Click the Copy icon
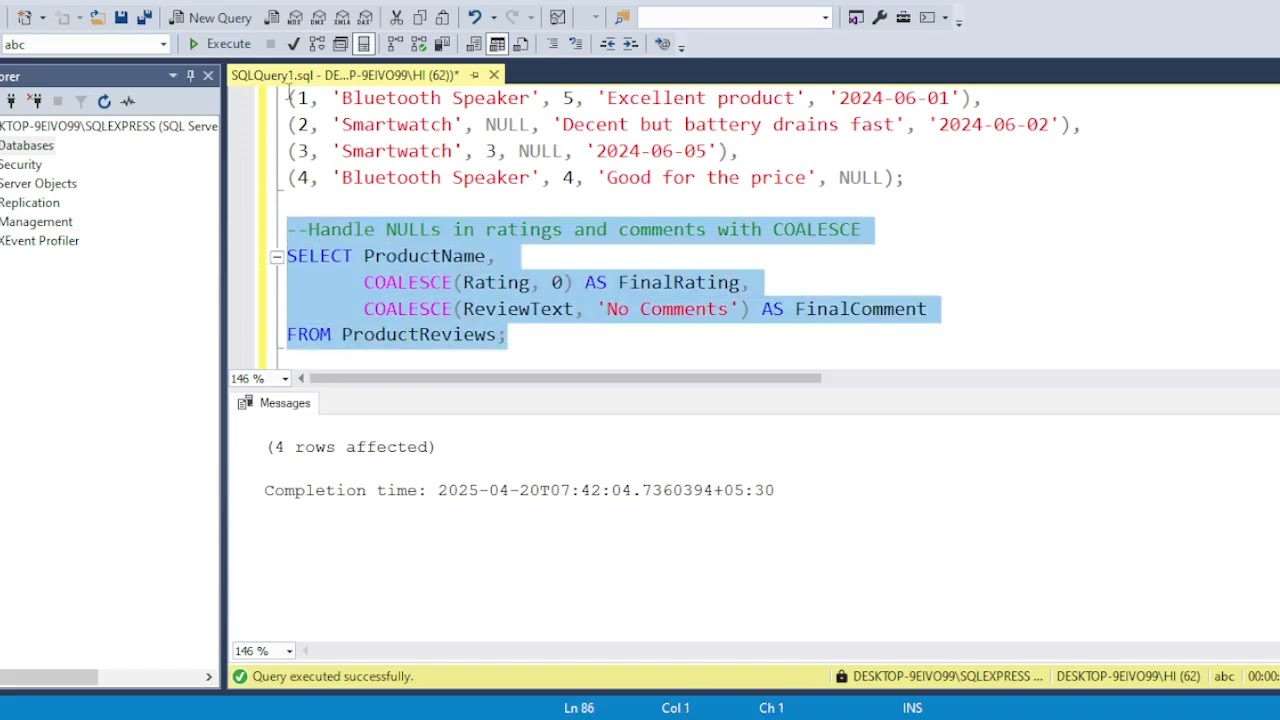Screen dimensions: 1280x720 click(420, 17)
